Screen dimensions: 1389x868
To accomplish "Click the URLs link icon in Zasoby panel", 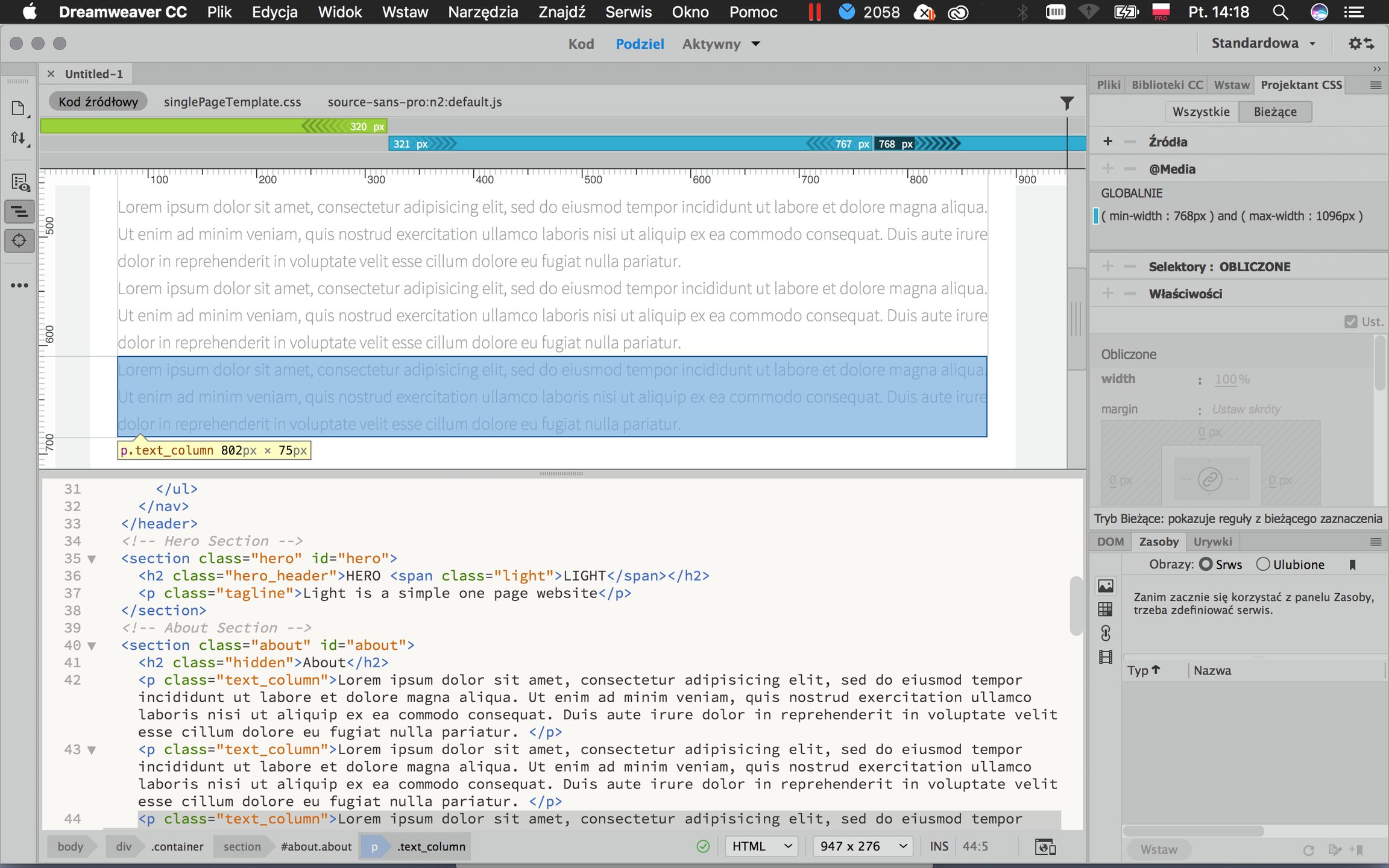I will click(x=1106, y=634).
